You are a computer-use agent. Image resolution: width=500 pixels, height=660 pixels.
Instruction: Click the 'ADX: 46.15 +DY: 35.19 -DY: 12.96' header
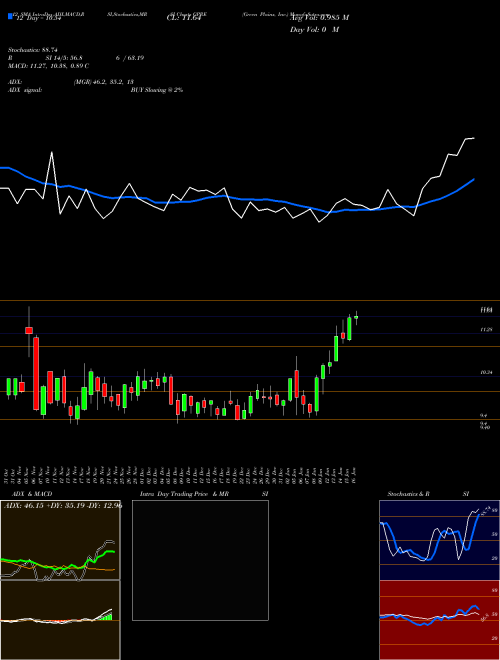coord(63,506)
